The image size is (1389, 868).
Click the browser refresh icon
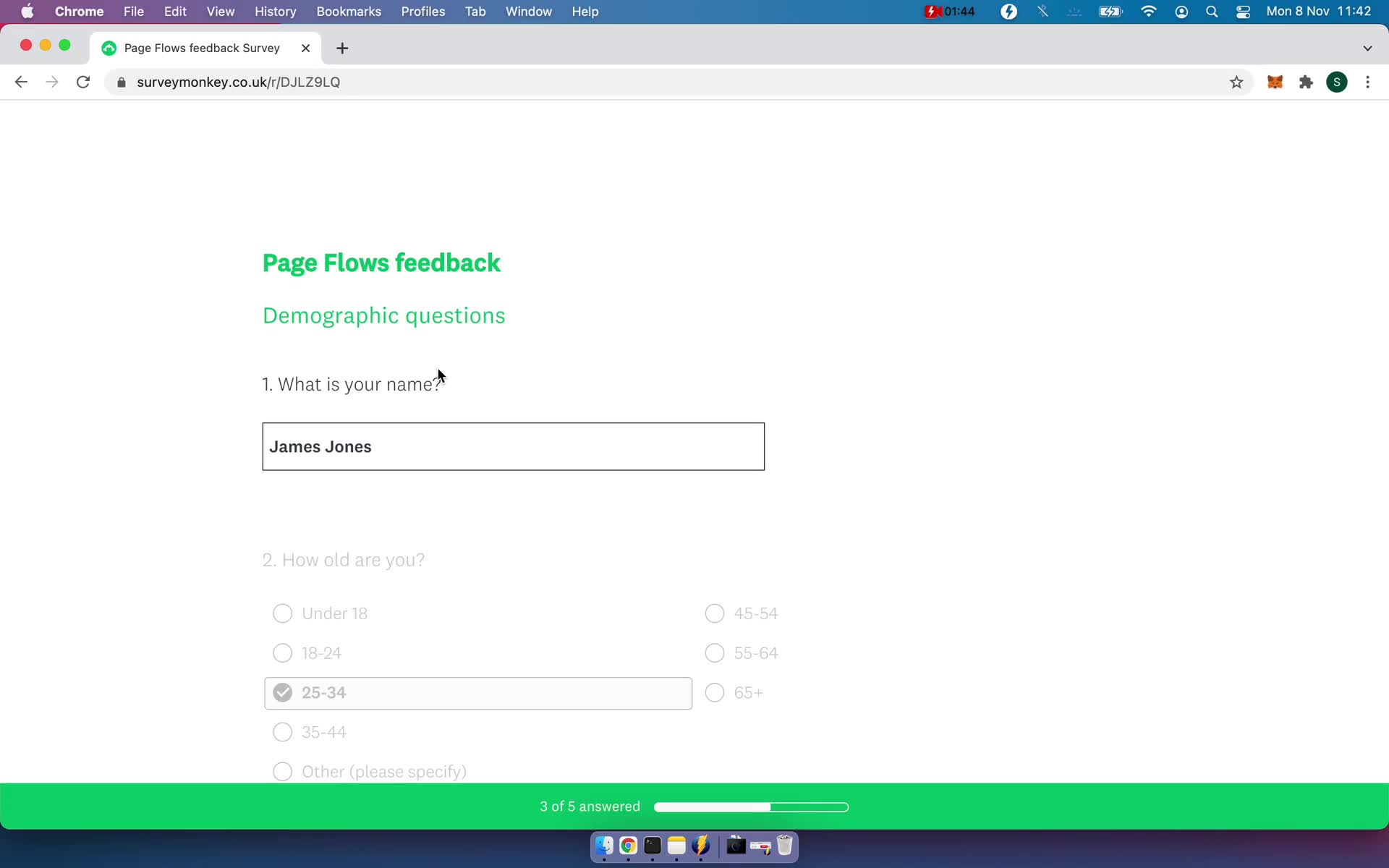pyautogui.click(x=85, y=81)
